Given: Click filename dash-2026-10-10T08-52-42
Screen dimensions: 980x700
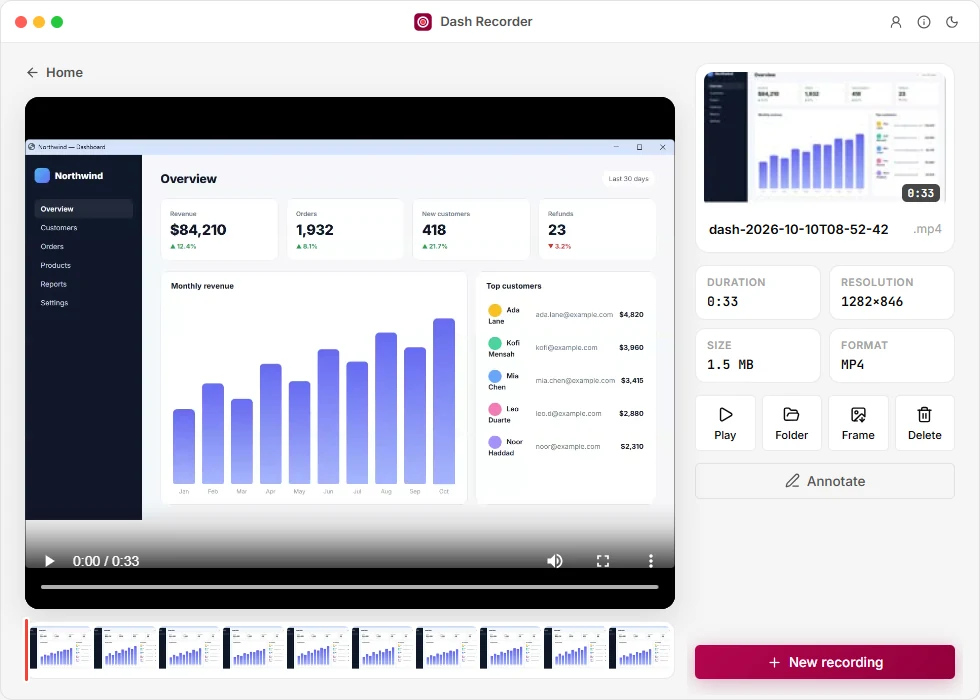Looking at the screenshot, I should [x=799, y=229].
